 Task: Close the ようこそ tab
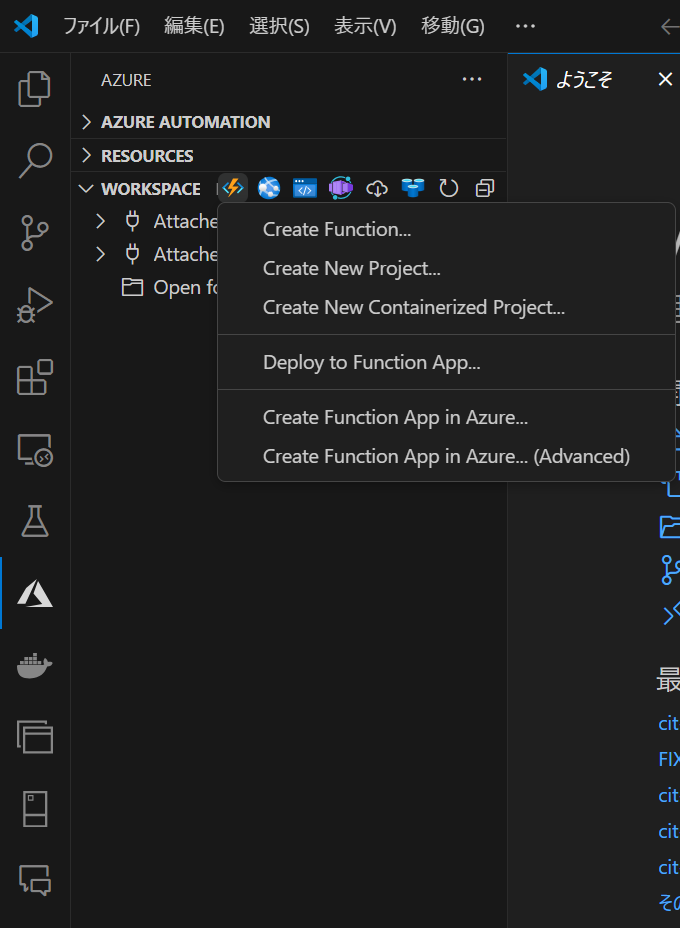click(665, 80)
